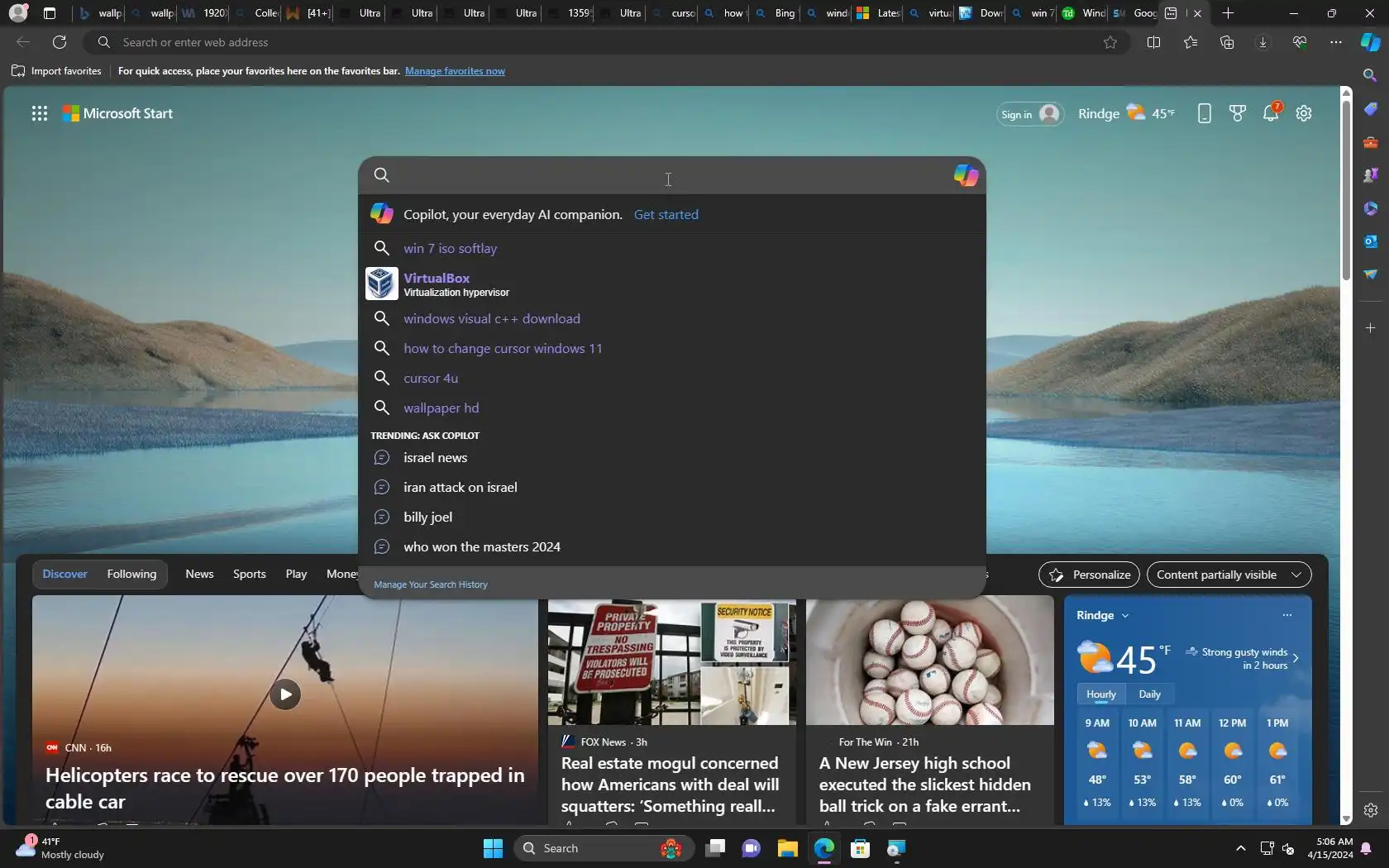This screenshot has height=868, width=1389.
Task: Open Copilot from the browser toolbar
Action: [1371, 42]
